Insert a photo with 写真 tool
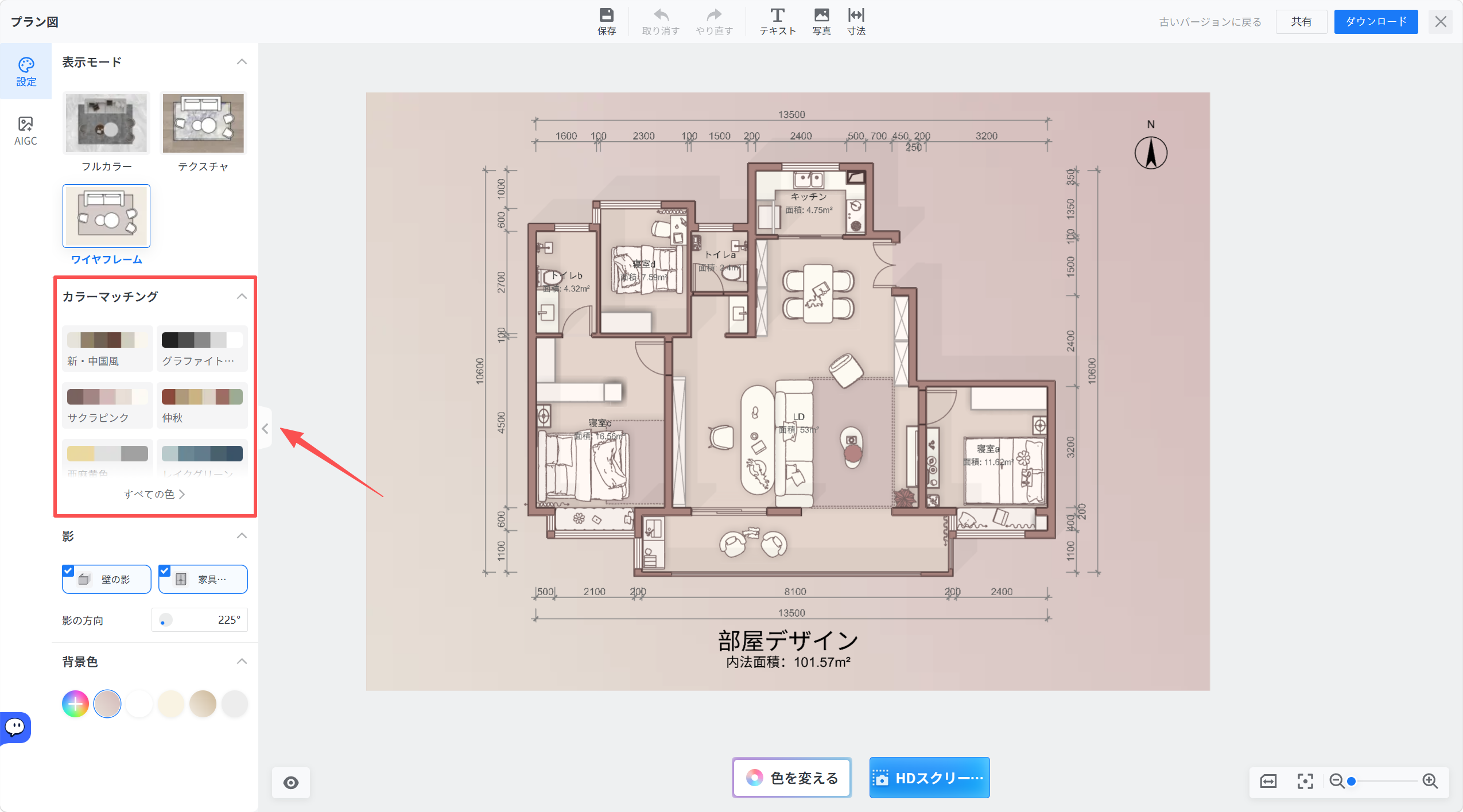Screen dimensions: 1463x812 [821, 22]
